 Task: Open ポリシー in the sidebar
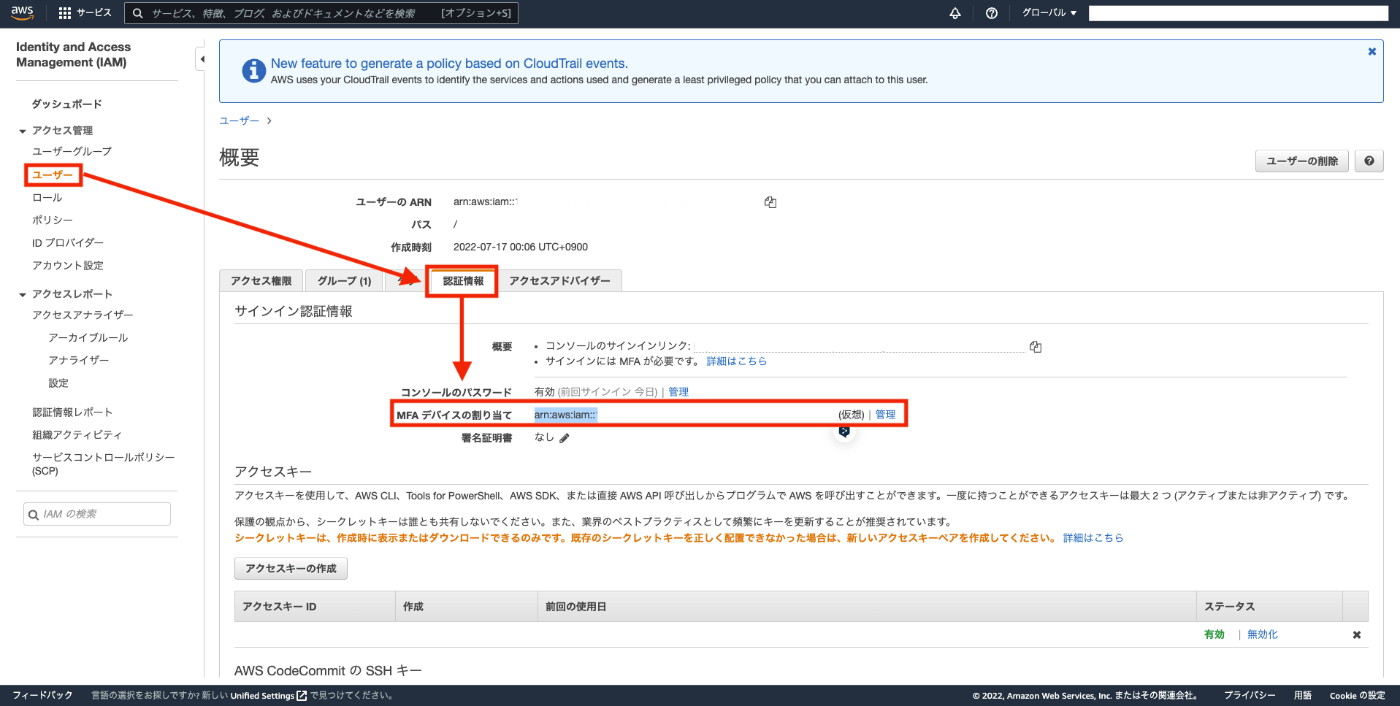(52, 220)
